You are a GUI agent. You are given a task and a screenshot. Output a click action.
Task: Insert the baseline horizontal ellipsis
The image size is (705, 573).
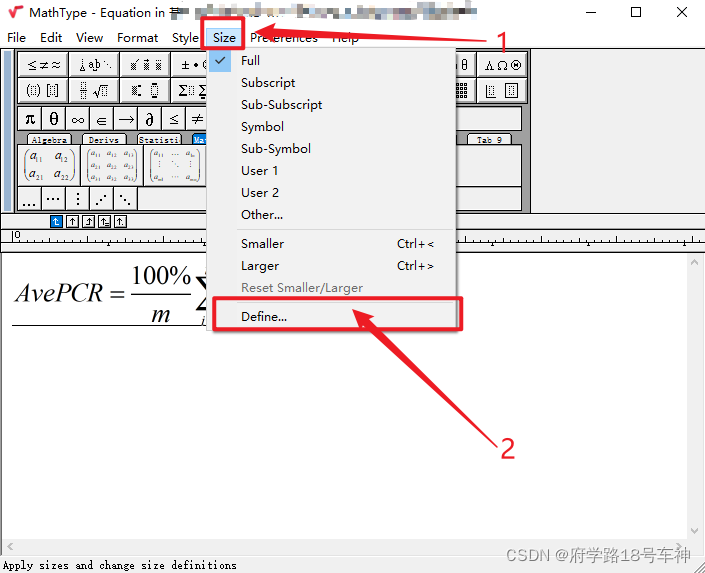(x=29, y=199)
